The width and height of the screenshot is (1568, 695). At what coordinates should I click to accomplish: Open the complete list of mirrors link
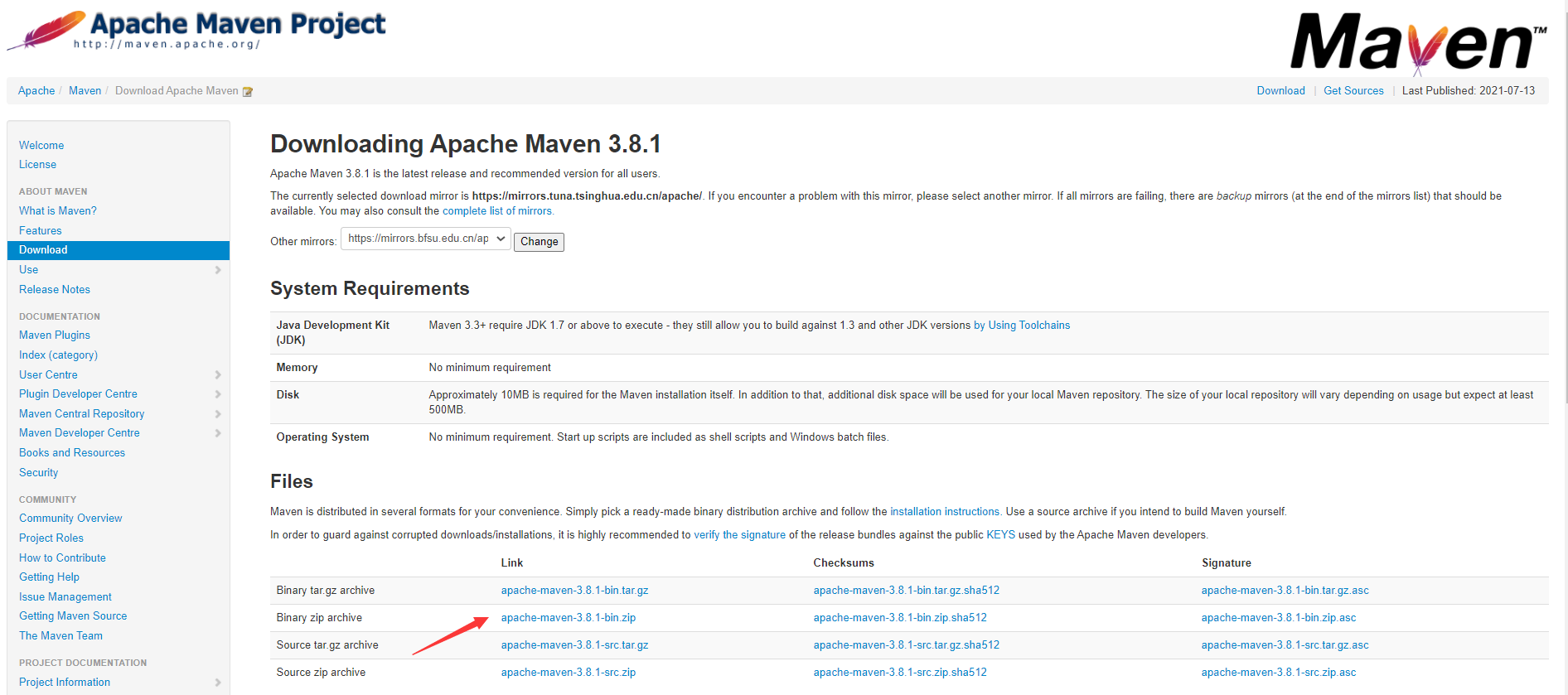pyautogui.click(x=496, y=211)
